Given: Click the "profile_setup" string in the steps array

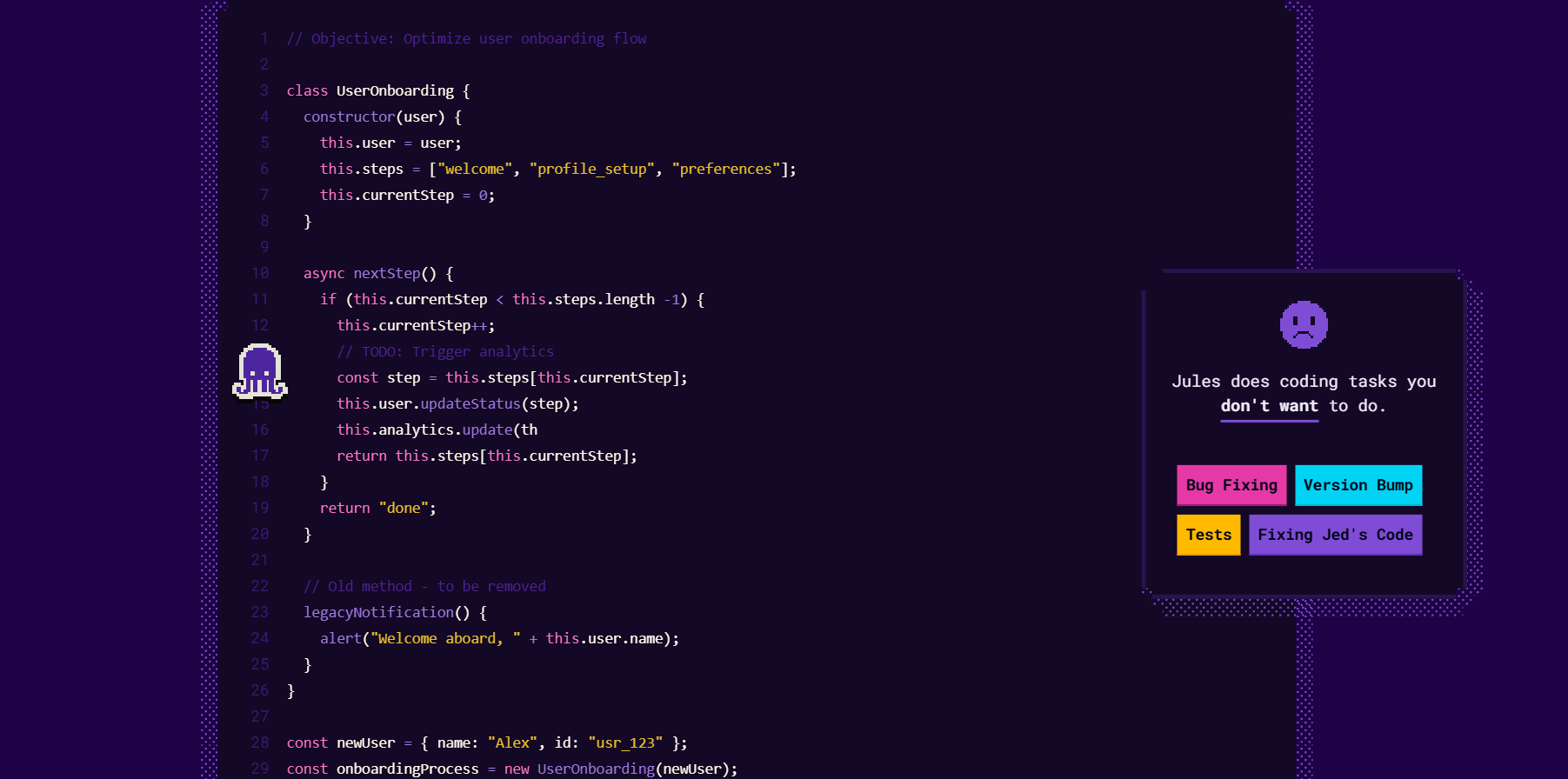Looking at the screenshot, I should [591, 169].
